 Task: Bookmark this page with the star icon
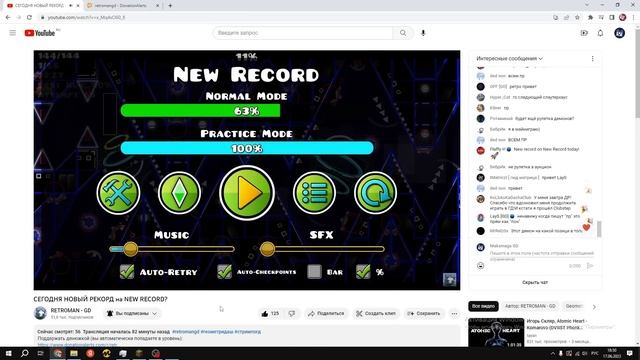577,18
